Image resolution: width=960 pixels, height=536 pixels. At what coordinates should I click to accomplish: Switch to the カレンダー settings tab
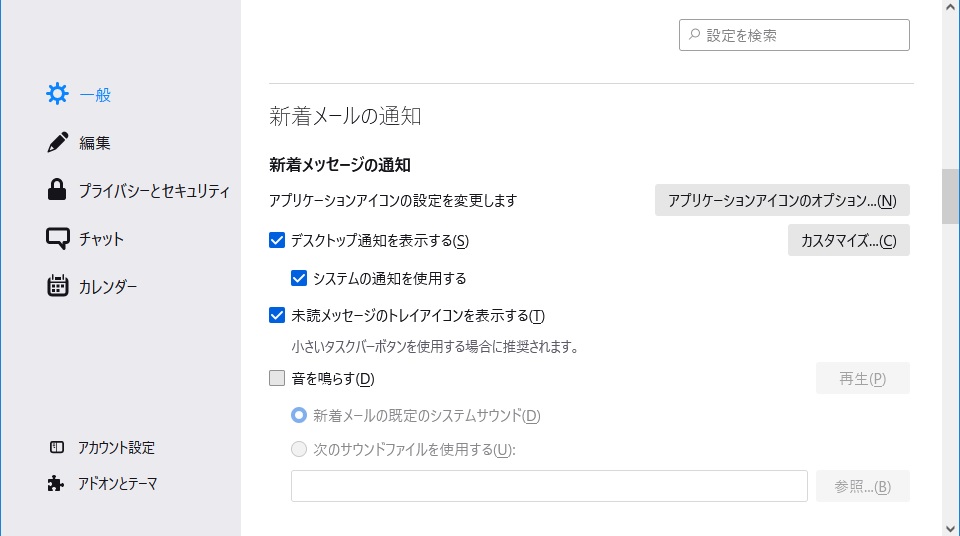pos(108,287)
